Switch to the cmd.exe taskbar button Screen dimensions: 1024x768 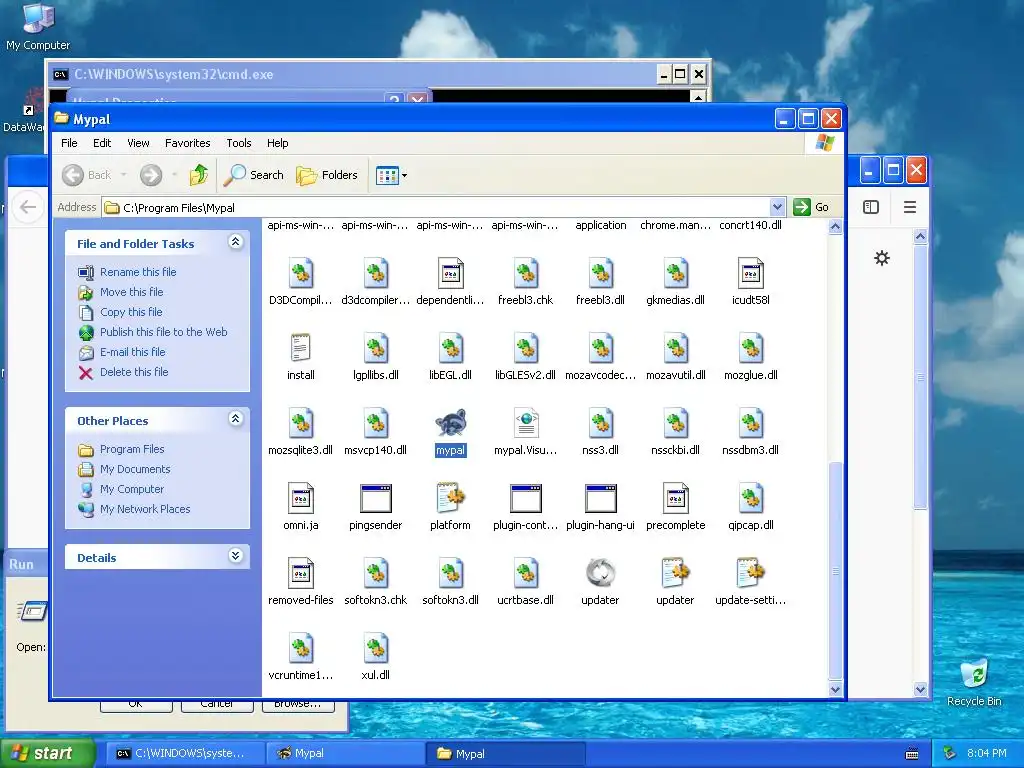[x=185, y=753]
